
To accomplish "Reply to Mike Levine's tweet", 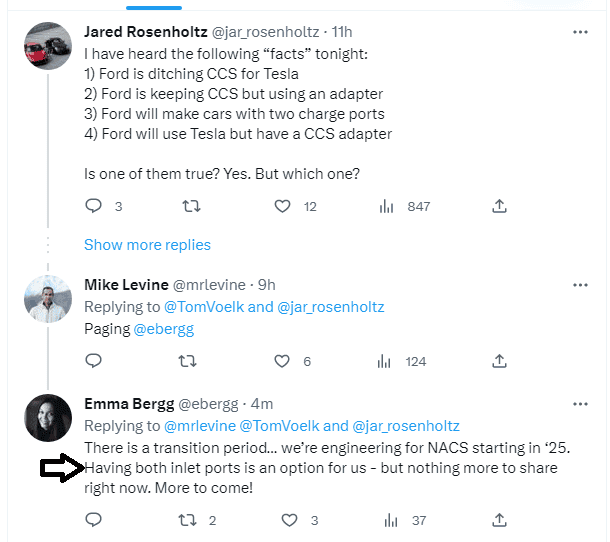I will [93, 361].
